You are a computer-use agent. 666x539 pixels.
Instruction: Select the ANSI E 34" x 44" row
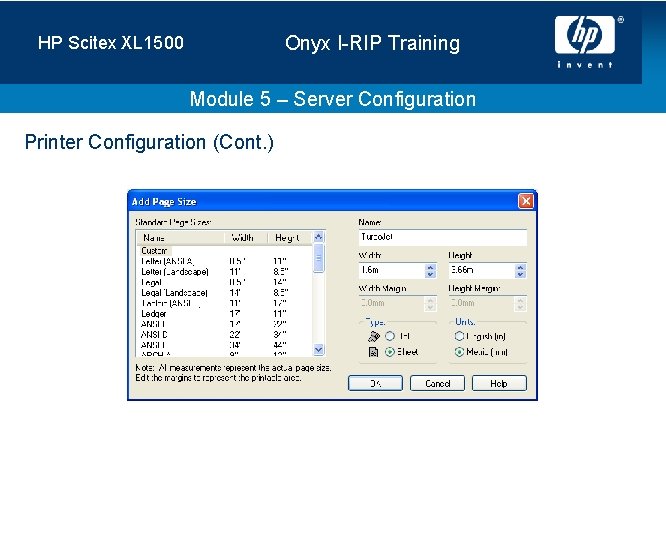(x=225, y=345)
